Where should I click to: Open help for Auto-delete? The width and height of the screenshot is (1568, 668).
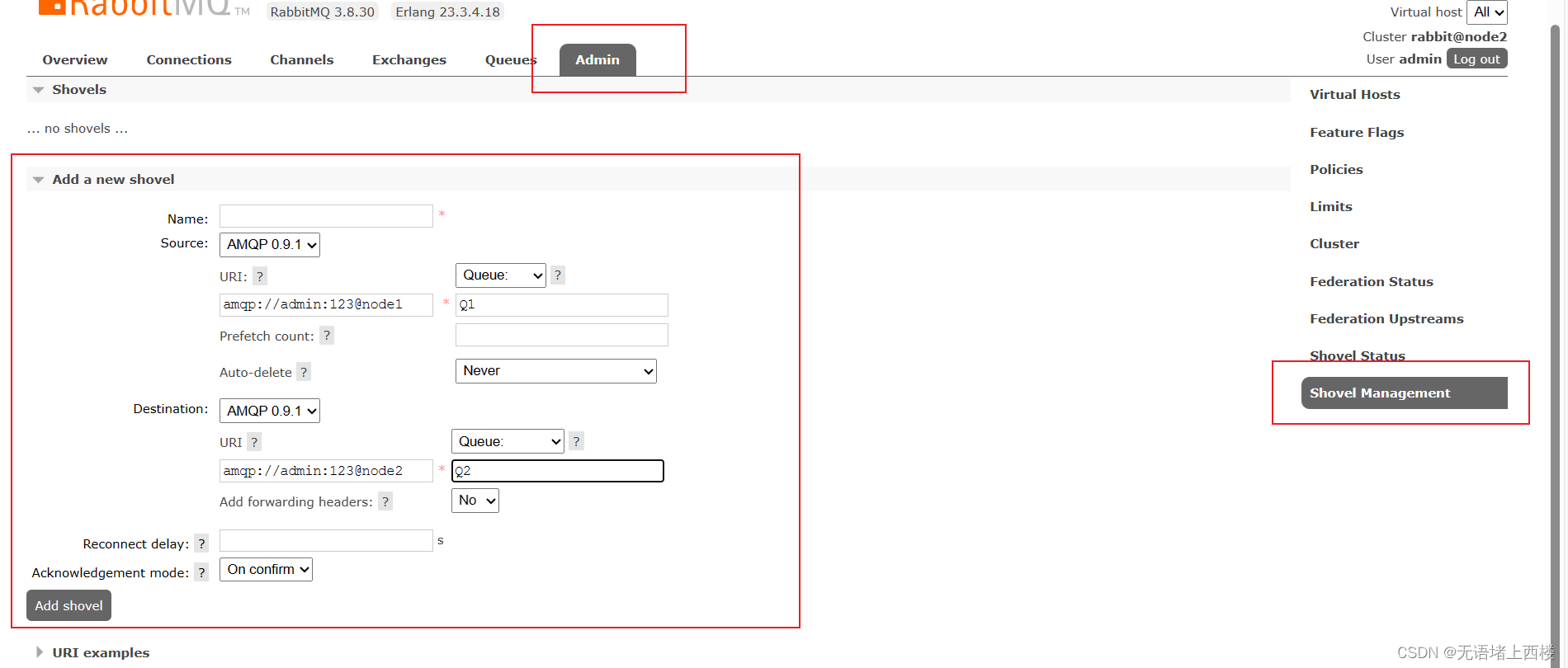pos(304,372)
